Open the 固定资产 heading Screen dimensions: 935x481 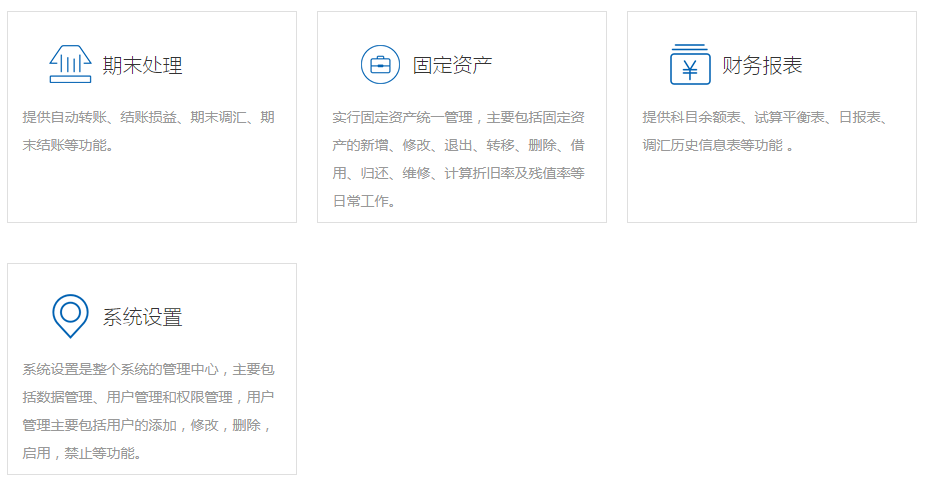click(x=453, y=66)
